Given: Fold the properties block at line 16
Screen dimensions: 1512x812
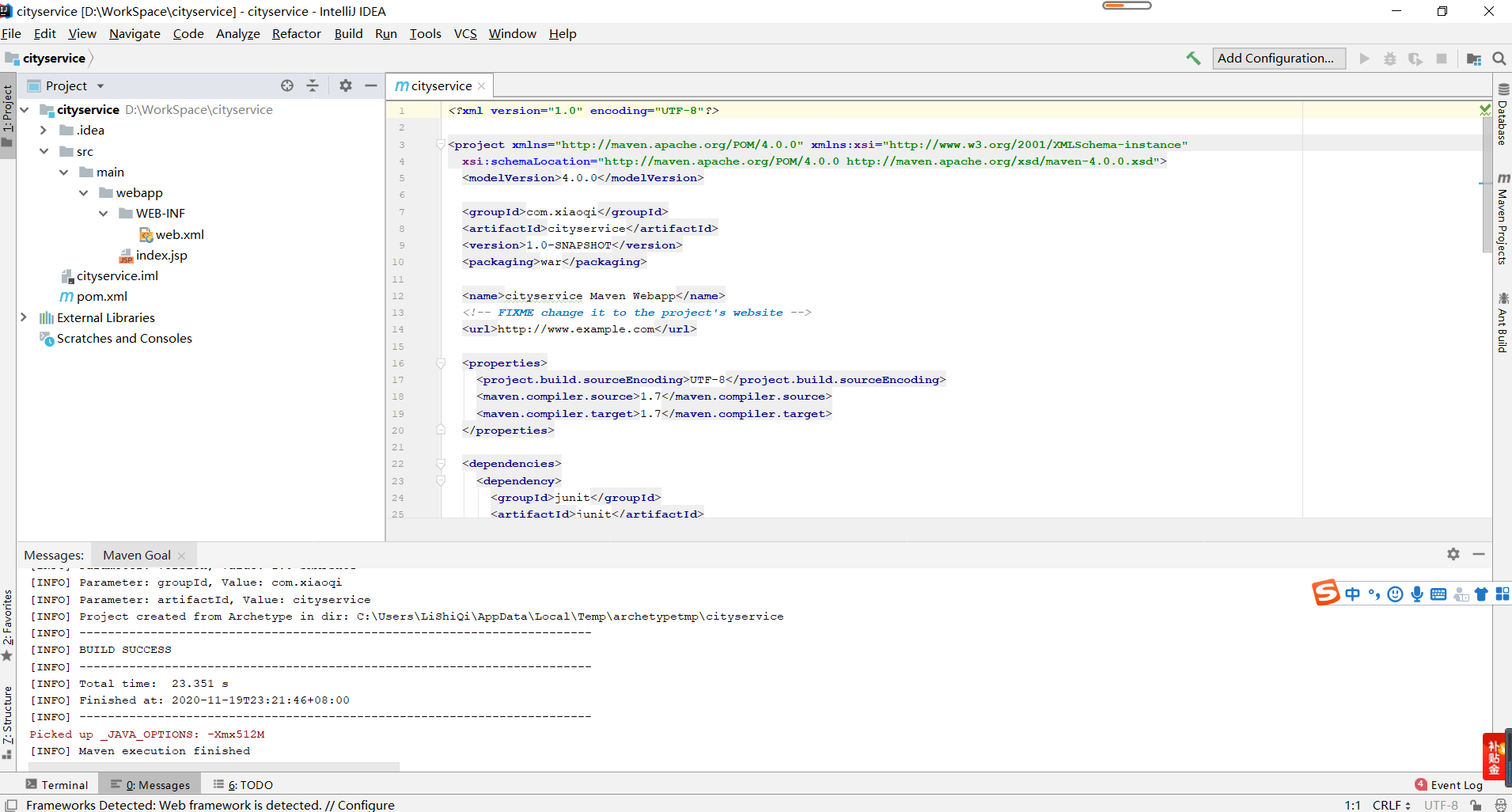Looking at the screenshot, I should point(441,363).
